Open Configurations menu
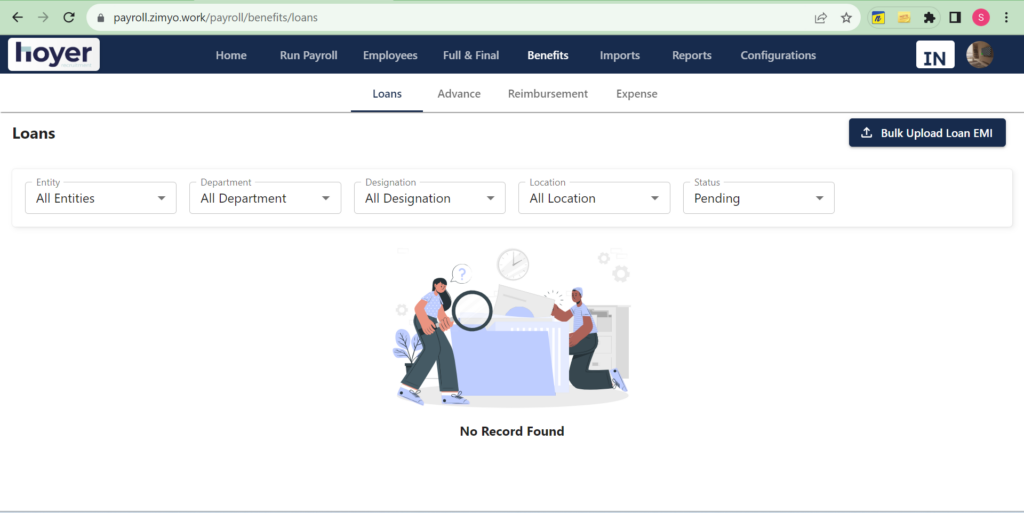 778,55
